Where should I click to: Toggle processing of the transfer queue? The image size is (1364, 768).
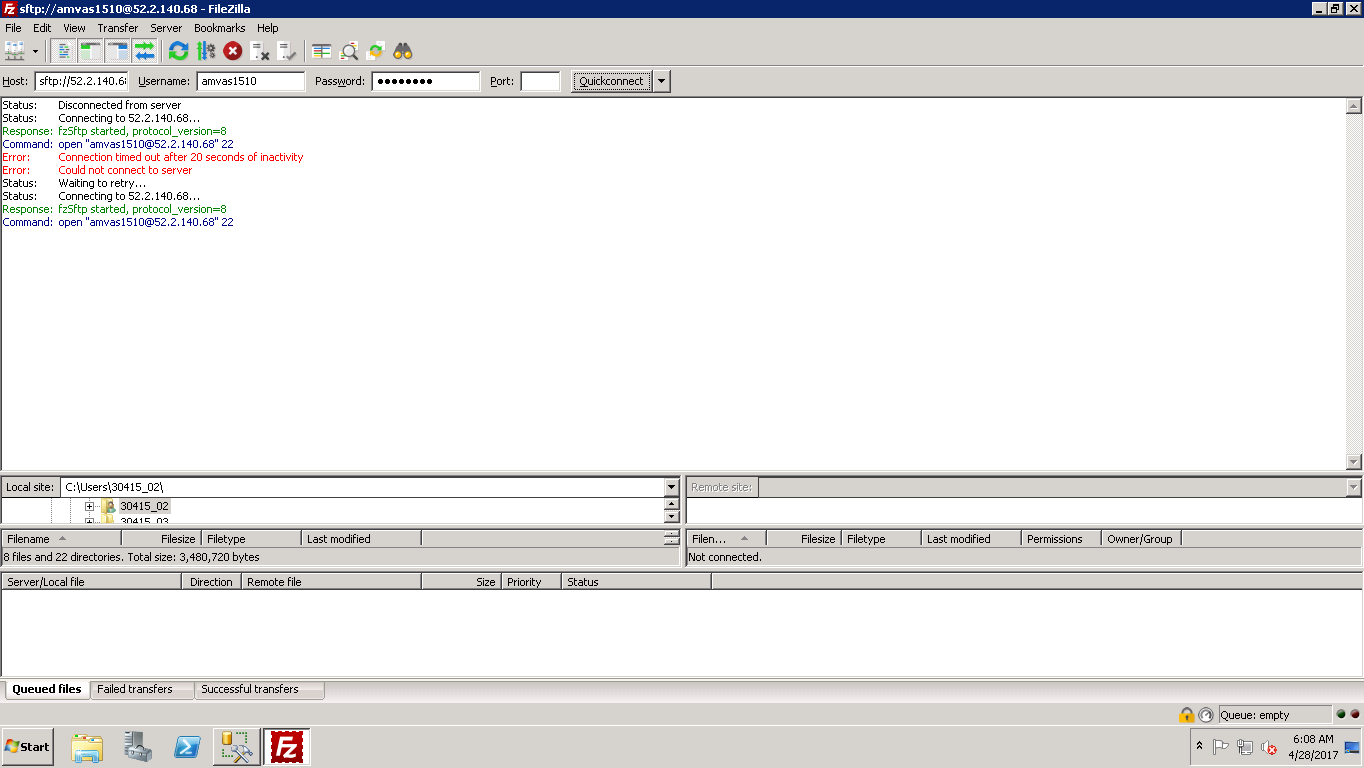click(x=205, y=50)
